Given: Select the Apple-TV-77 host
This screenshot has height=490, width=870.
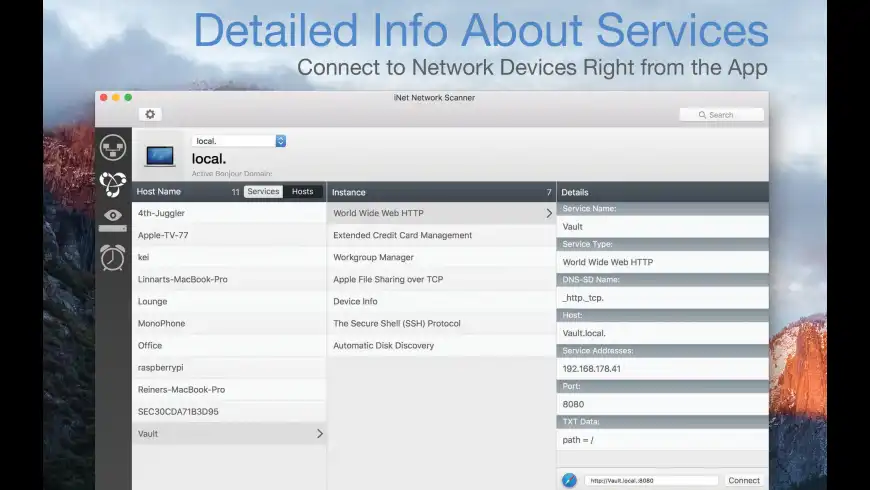Looking at the screenshot, I should pos(229,235).
